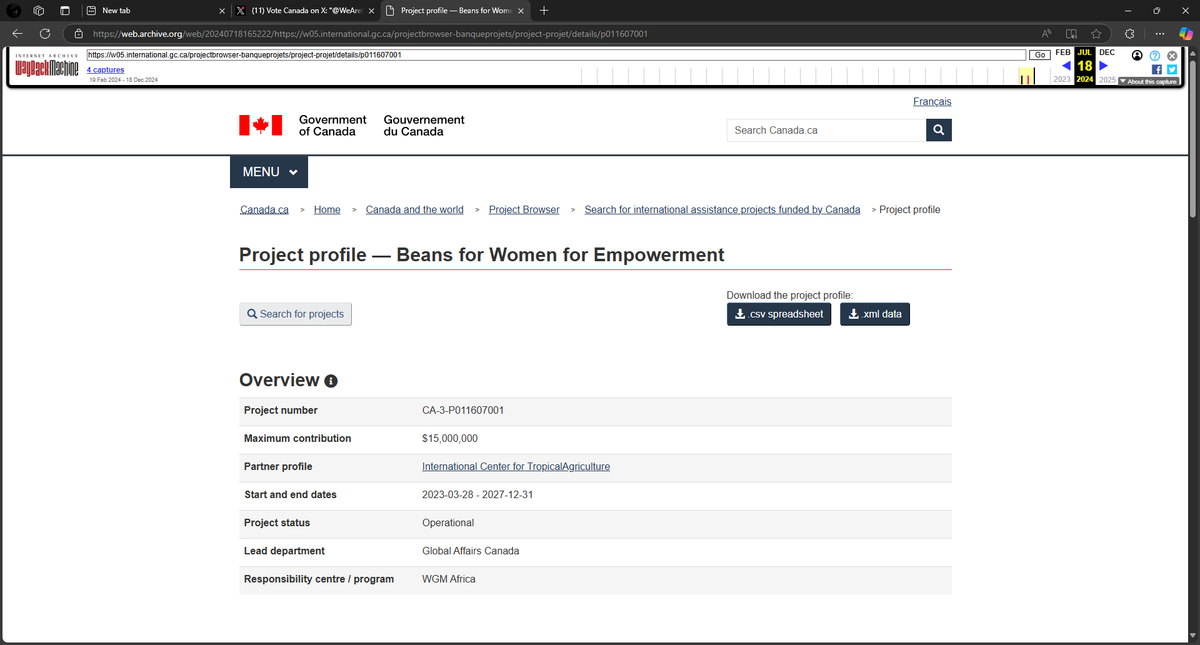
Task: Click the Canada.ca breadcrumb link
Action: coord(264,210)
